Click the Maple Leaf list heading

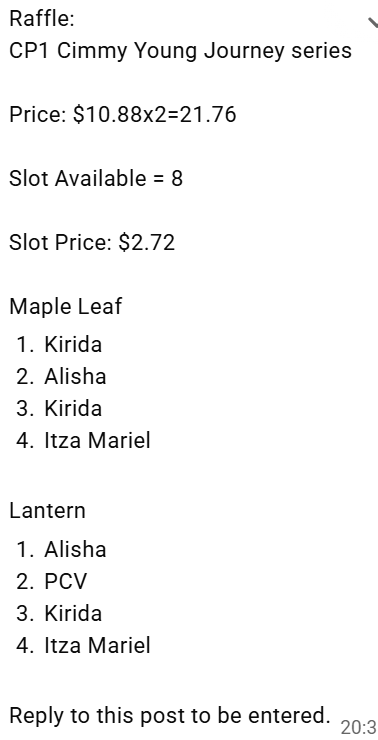[x=66, y=307]
